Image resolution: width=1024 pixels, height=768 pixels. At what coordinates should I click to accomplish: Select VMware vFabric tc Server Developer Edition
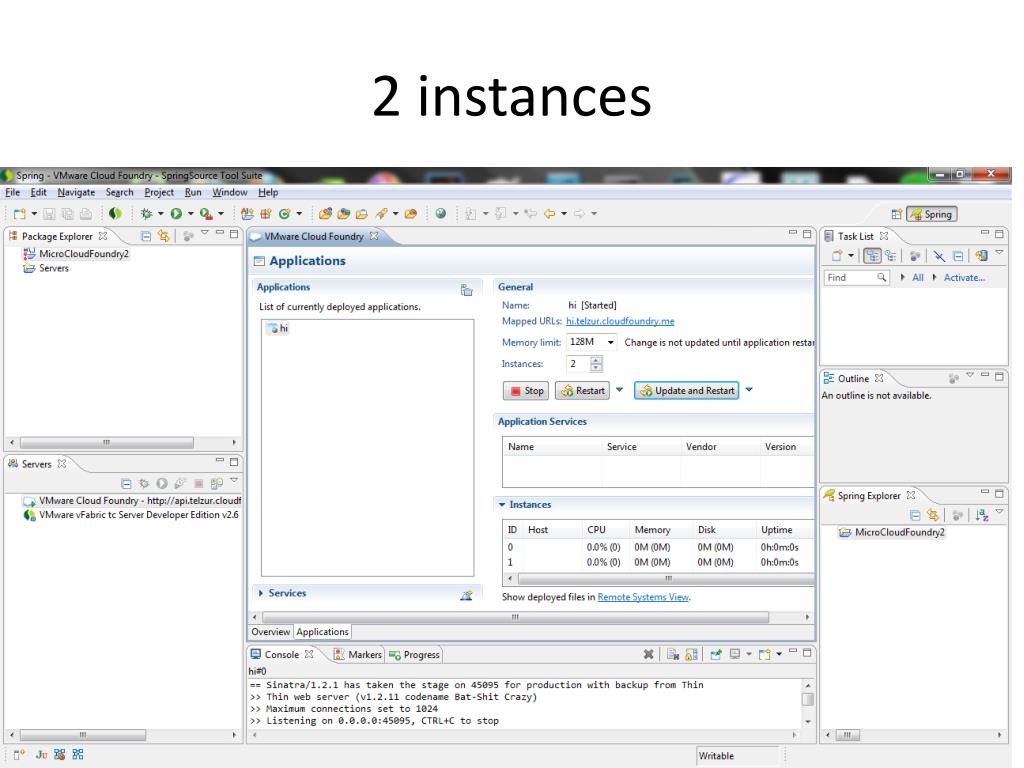[x=131, y=515]
